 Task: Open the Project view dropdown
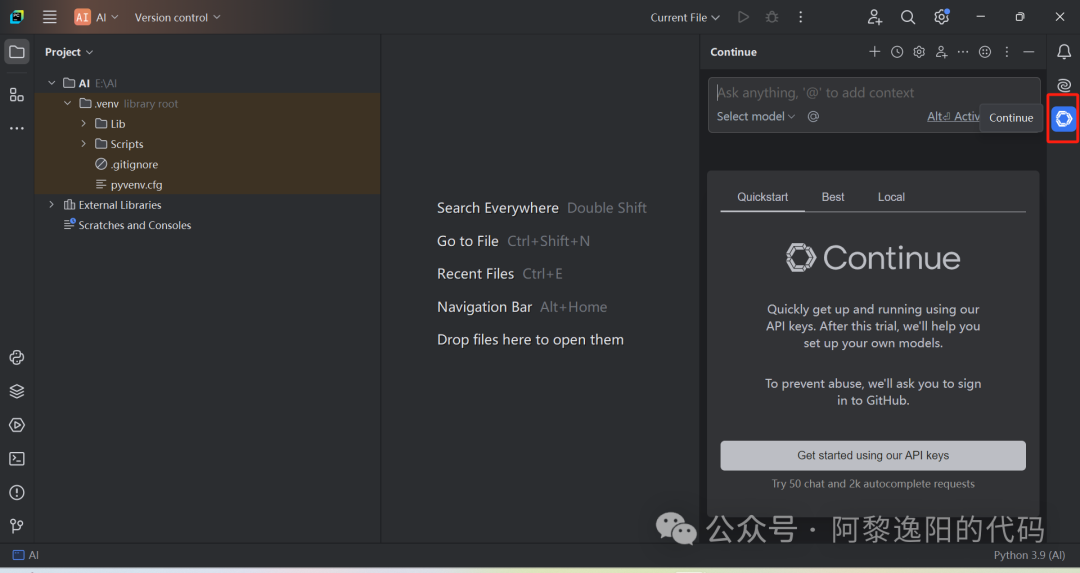pos(69,52)
